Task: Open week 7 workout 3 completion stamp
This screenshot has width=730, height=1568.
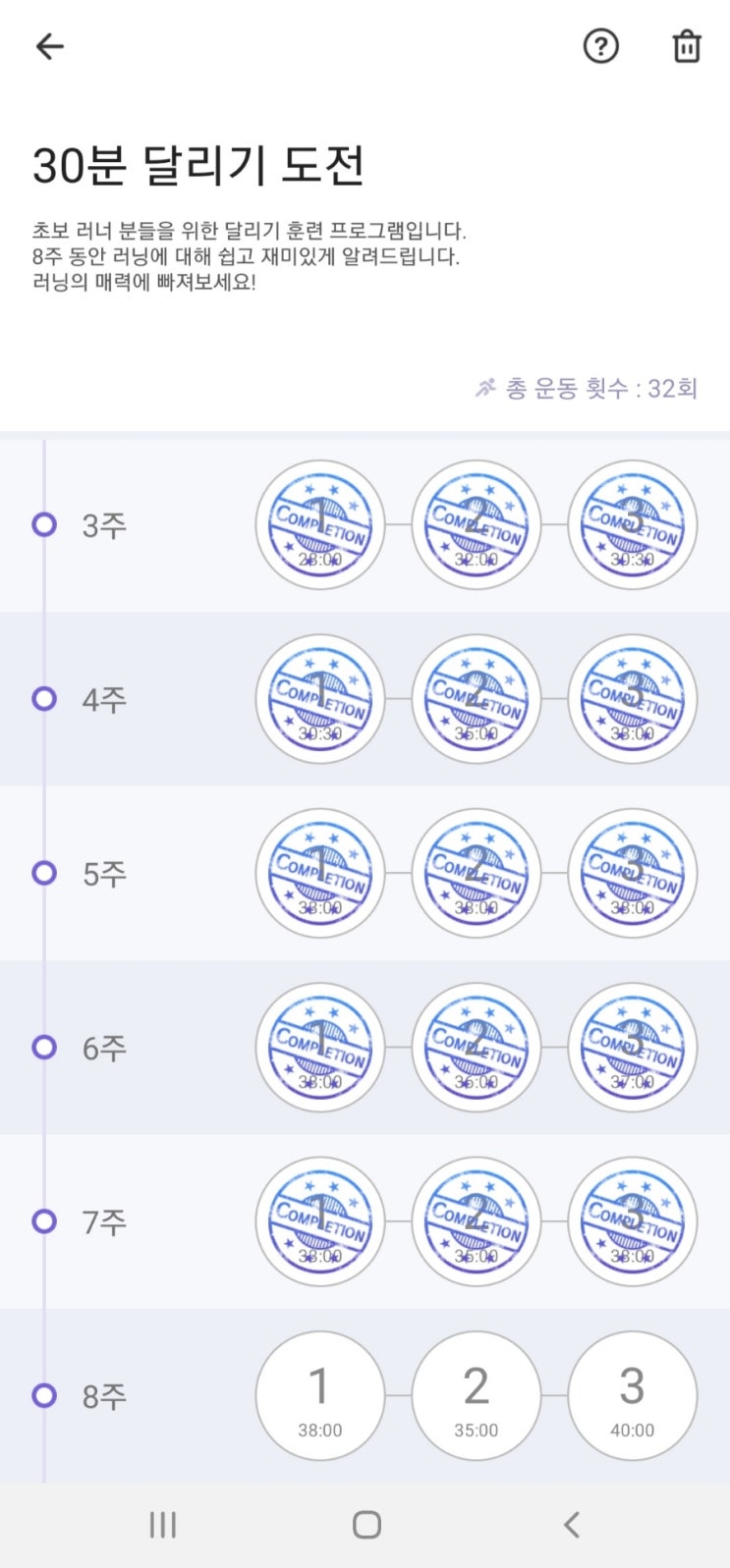Action: pyautogui.click(x=632, y=1221)
